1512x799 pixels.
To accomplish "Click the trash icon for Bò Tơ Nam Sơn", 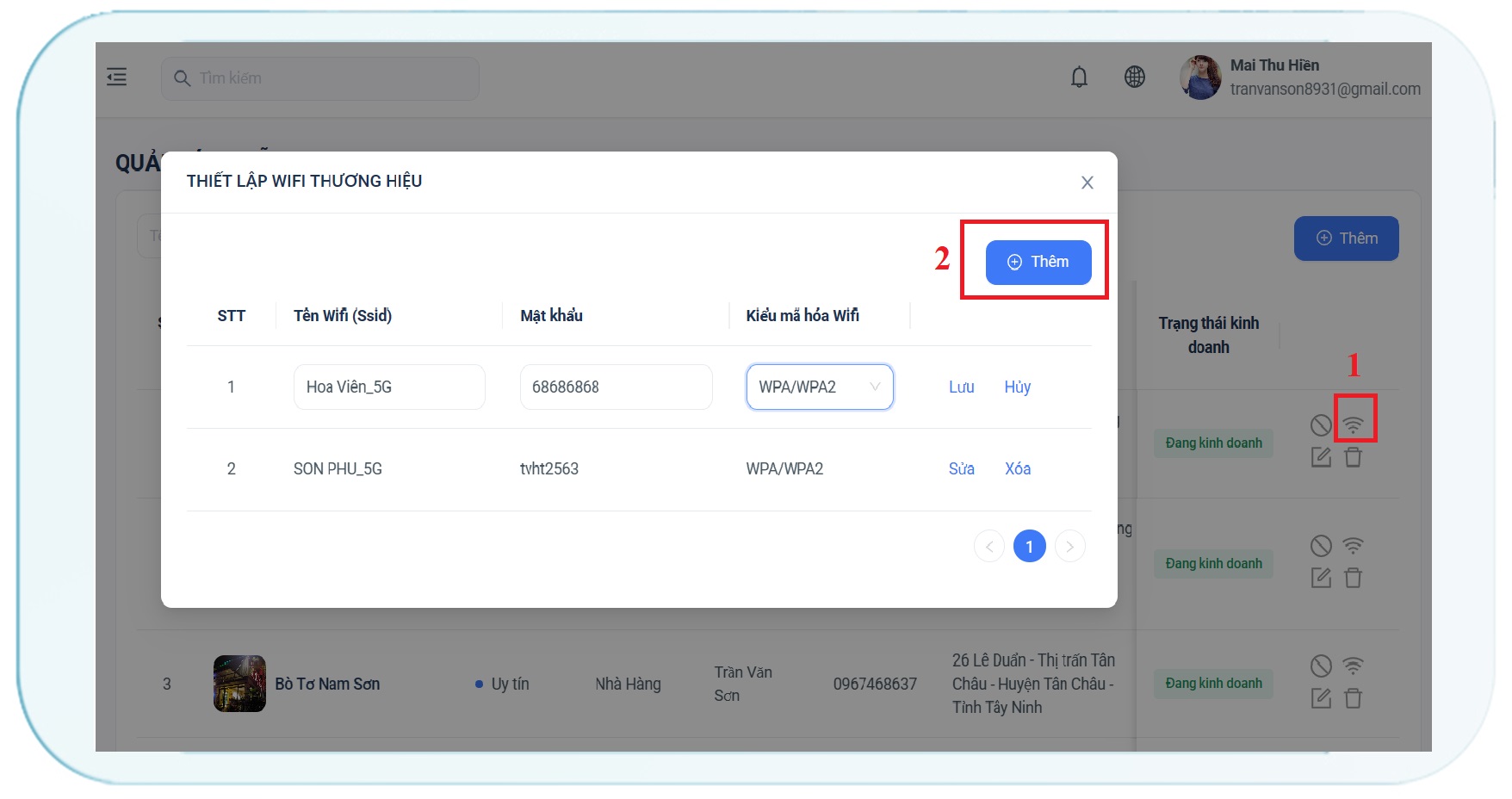I will pyautogui.click(x=1354, y=698).
